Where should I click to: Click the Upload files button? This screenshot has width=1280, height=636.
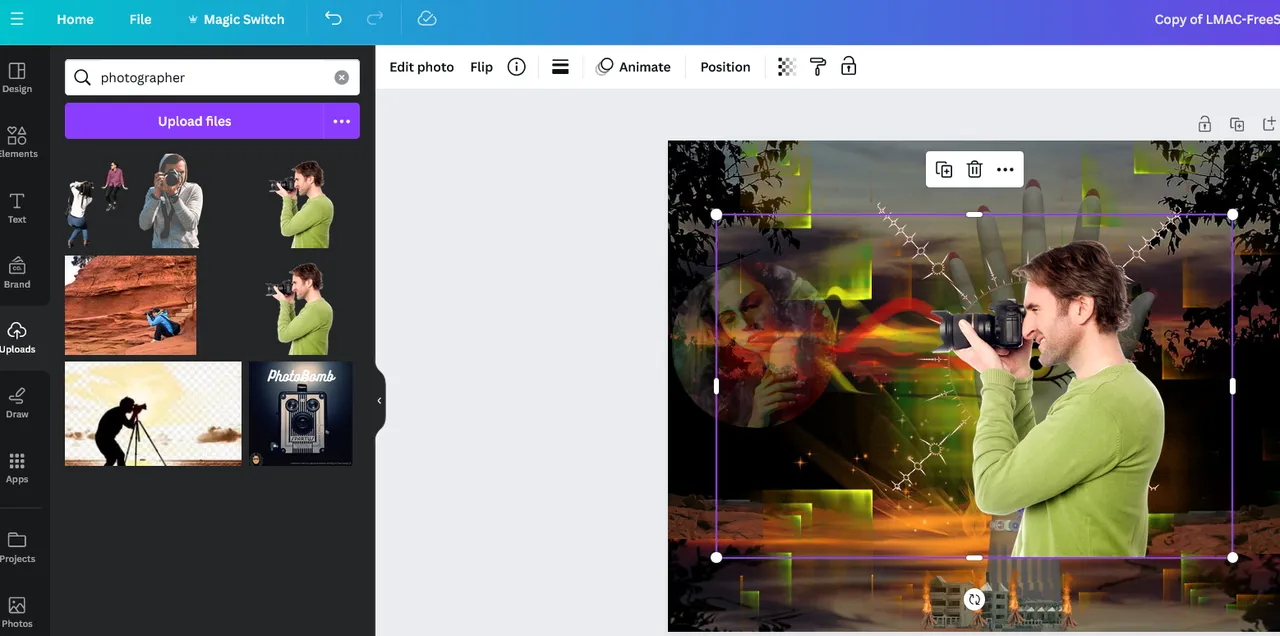pyautogui.click(x=194, y=121)
